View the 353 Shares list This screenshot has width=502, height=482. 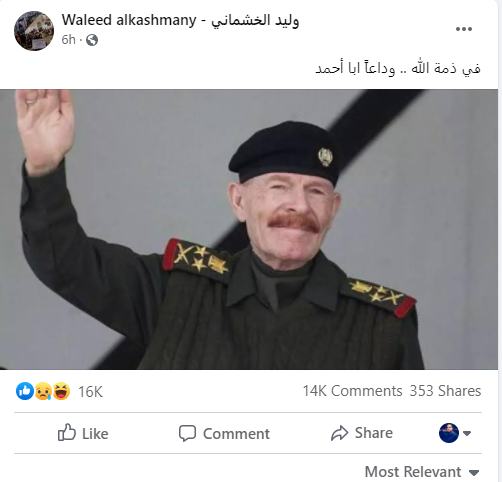445,391
